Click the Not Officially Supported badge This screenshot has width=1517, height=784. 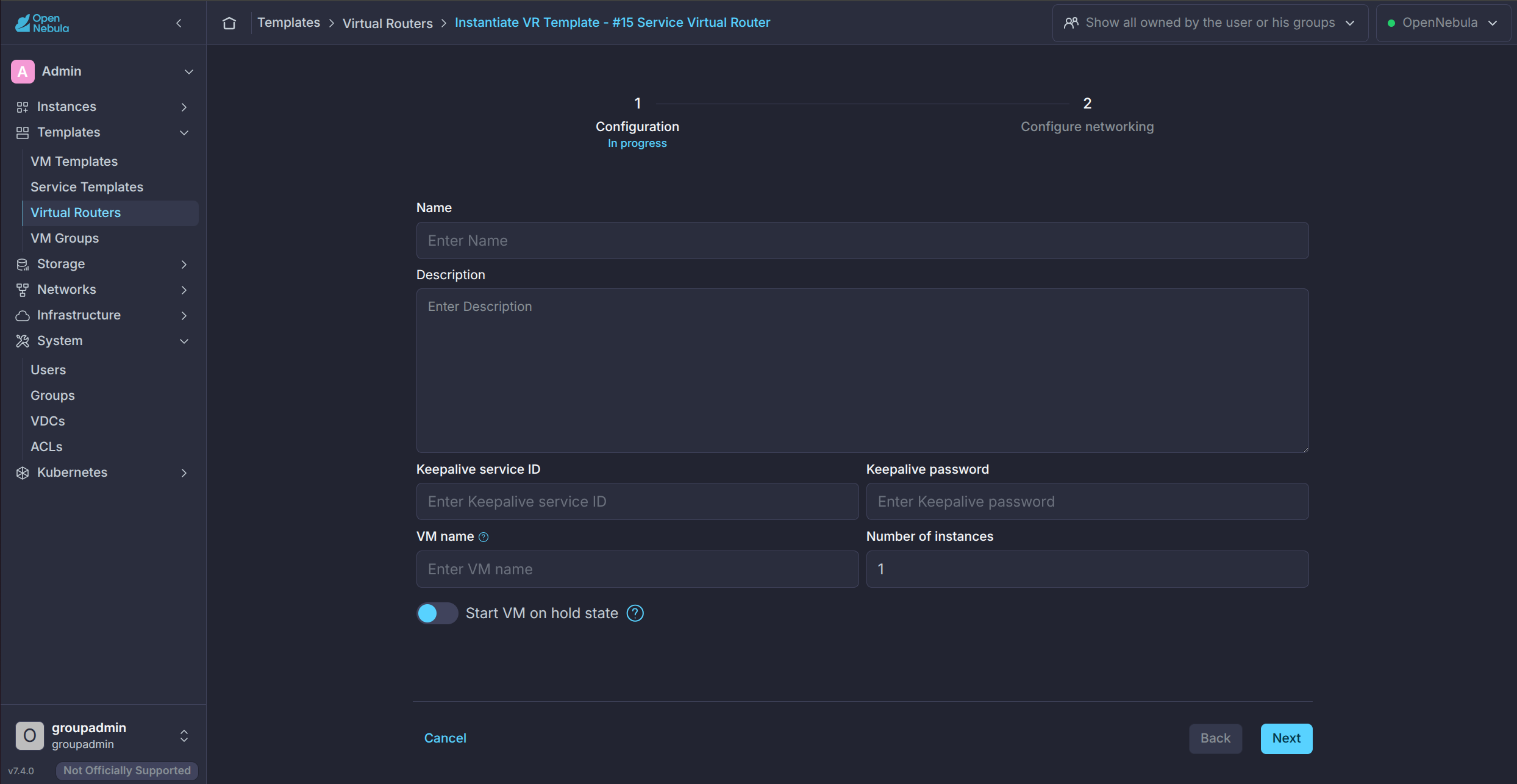click(x=127, y=771)
